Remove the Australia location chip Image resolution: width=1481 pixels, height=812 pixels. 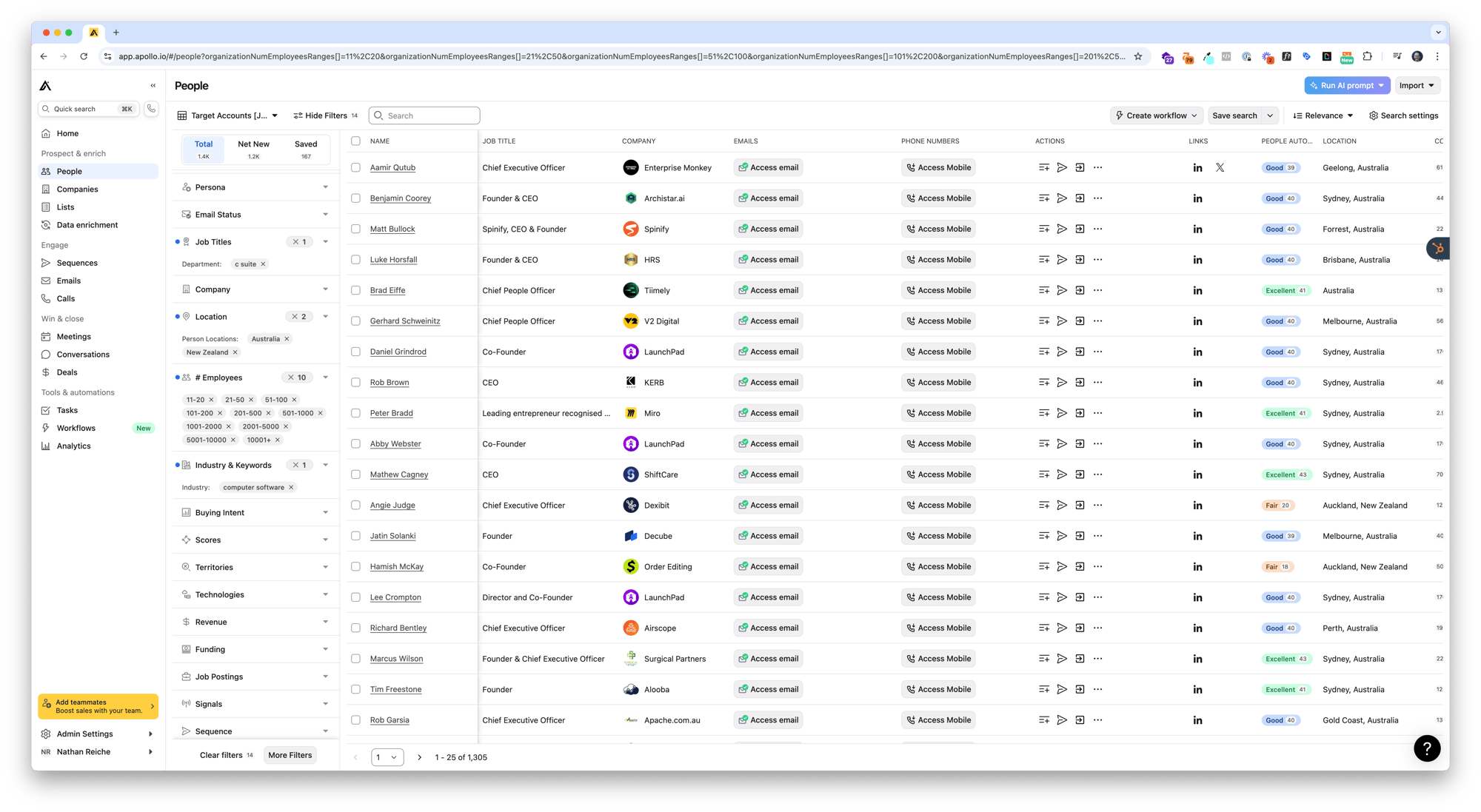pyautogui.click(x=287, y=339)
